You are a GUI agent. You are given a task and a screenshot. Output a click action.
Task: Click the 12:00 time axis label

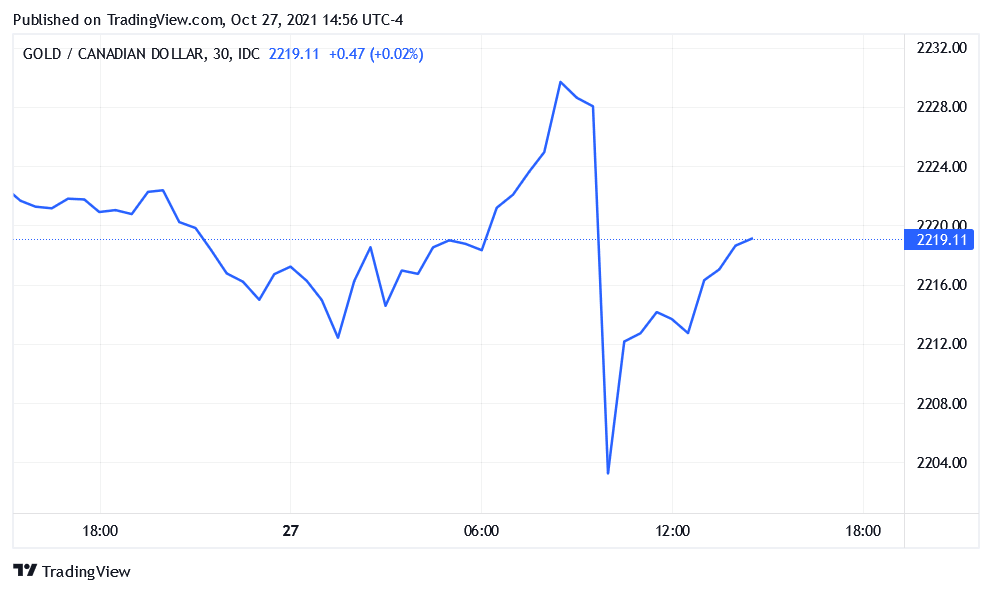[672, 531]
